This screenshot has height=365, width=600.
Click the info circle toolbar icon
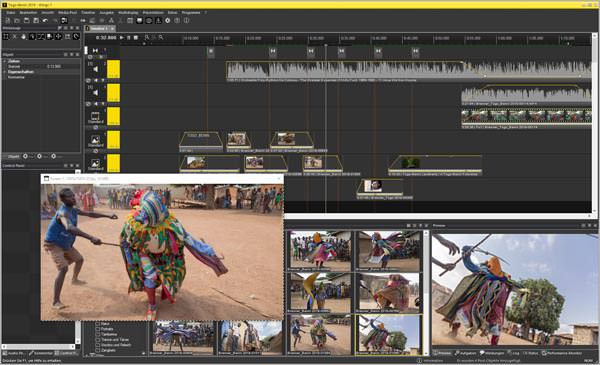coord(186,21)
